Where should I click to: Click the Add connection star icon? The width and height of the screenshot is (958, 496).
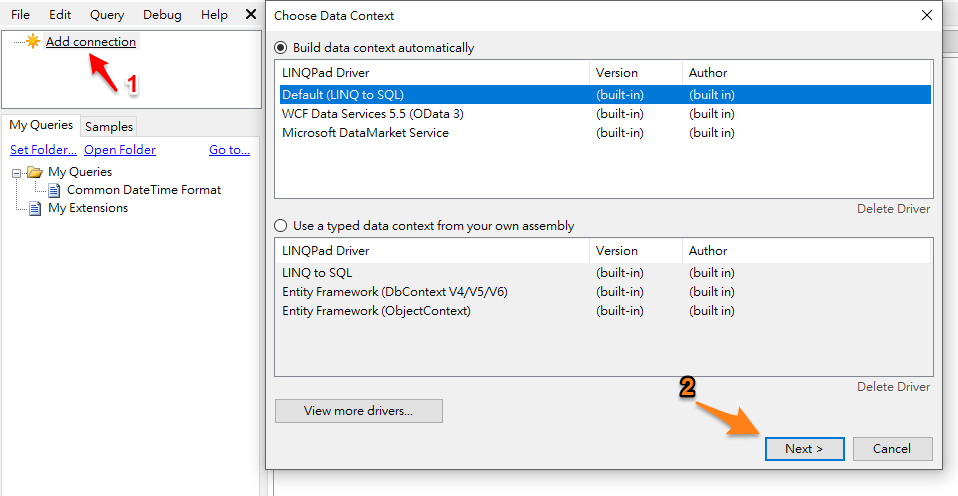[x=33, y=42]
